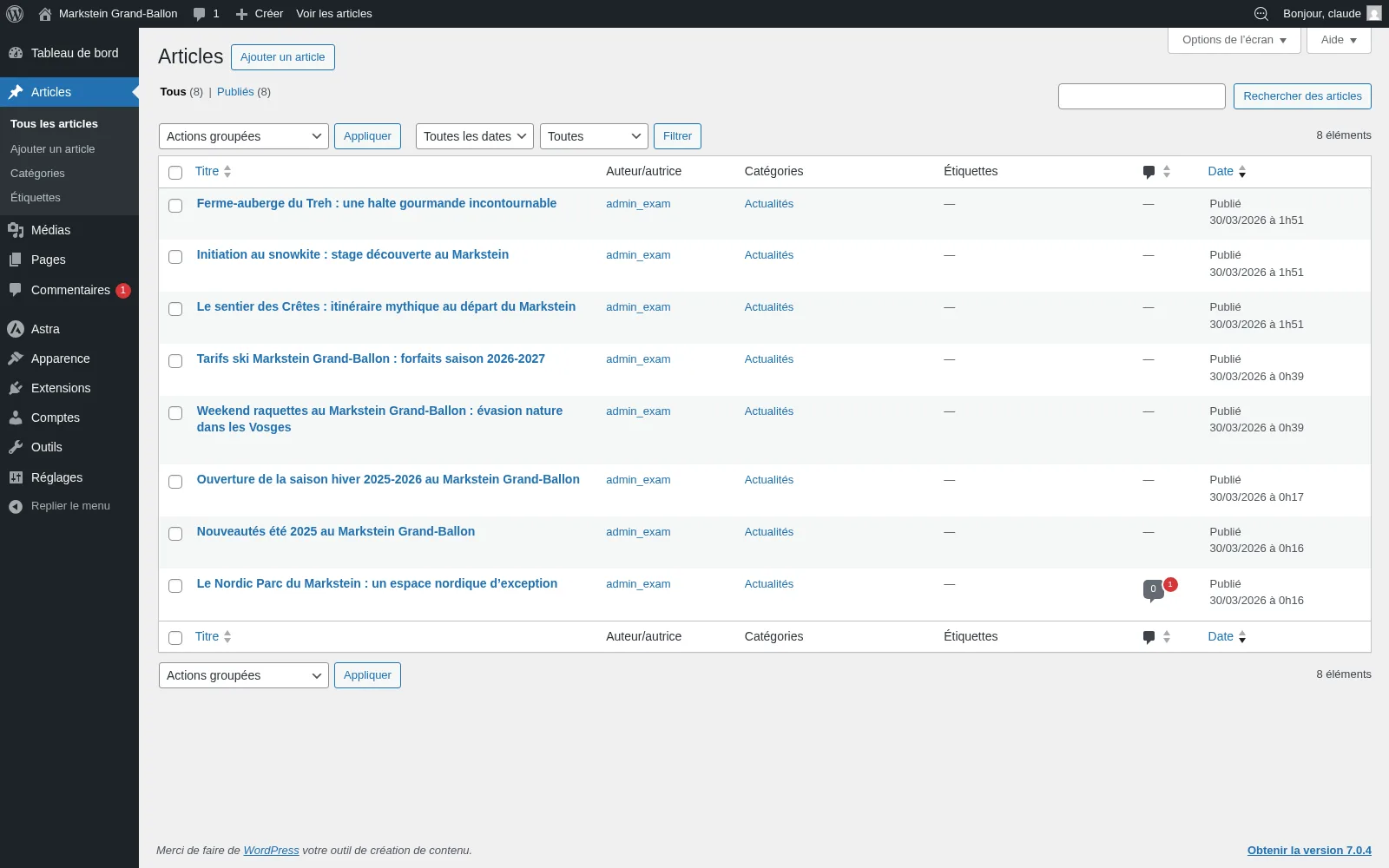Click the Astra logo icon
Image resolution: width=1389 pixels, height=868 pixels.
click(x=16, y=329)
